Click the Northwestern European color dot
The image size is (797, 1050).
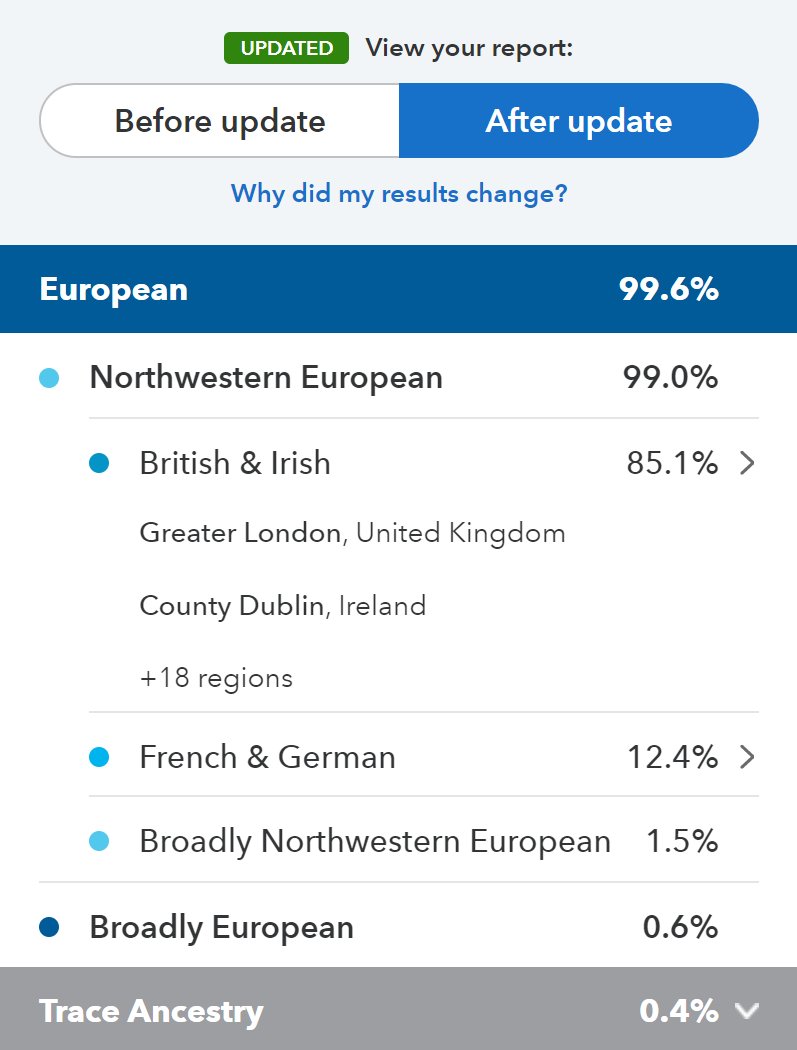click(x=49, y=378)
